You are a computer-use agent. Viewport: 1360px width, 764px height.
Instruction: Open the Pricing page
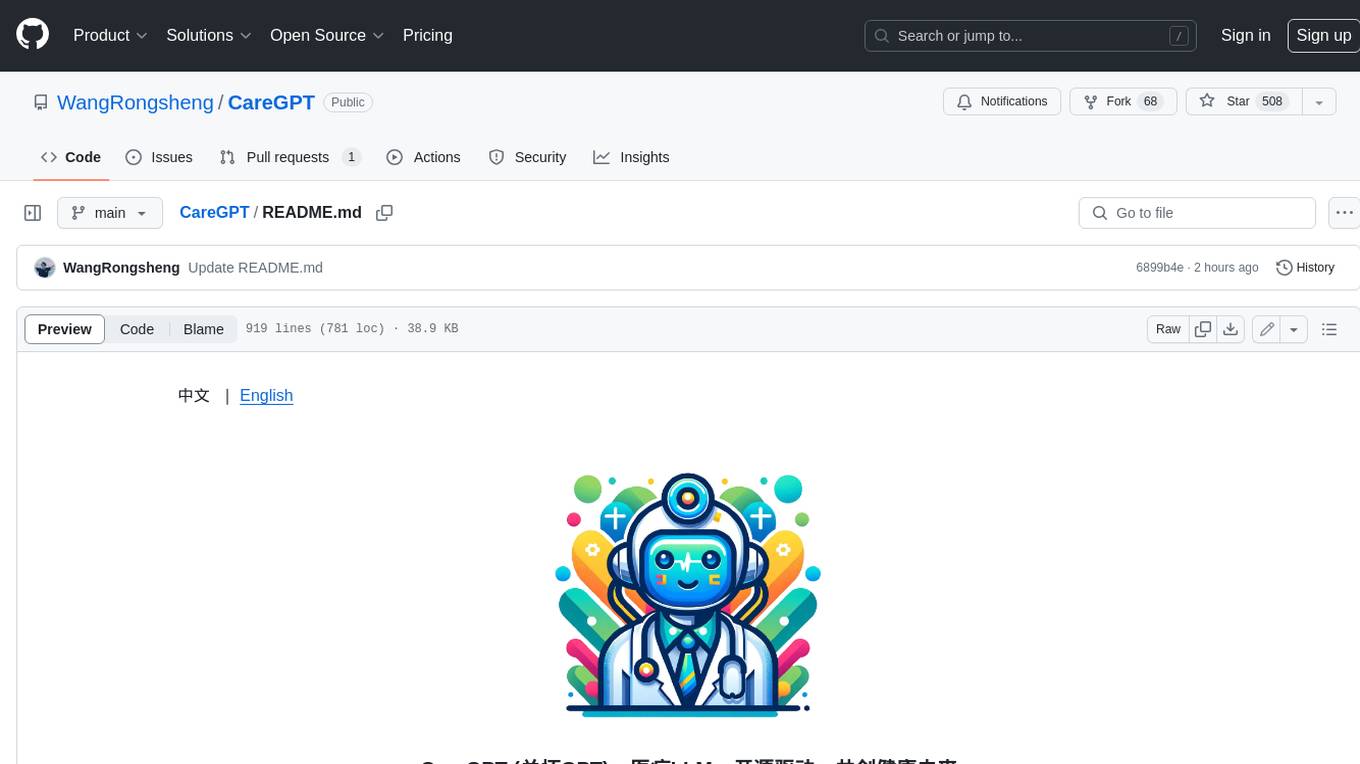pyautogui.click(x=427, y=35)
